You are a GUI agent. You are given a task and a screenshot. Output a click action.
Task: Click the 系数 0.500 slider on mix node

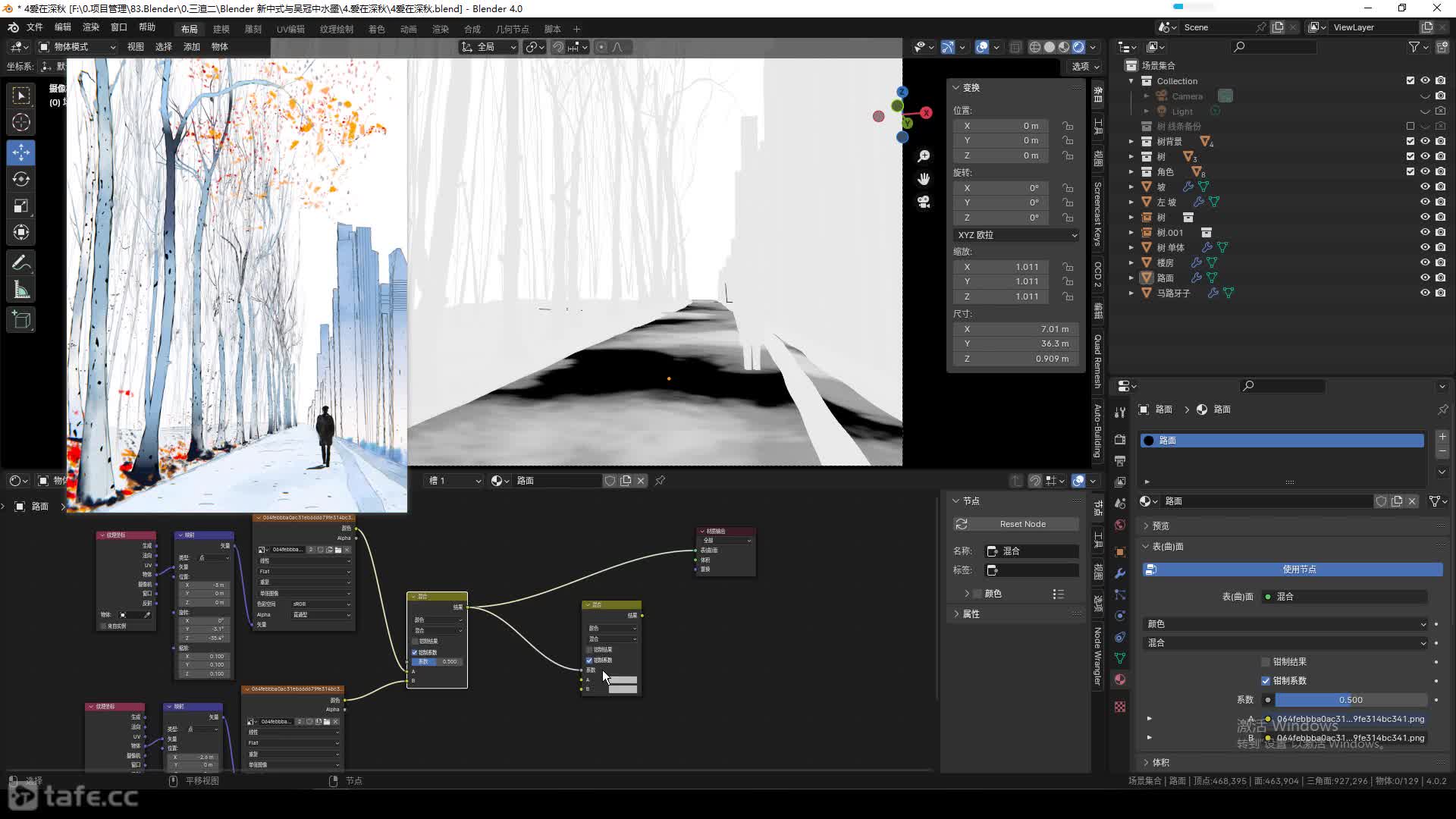(x=437, y=662)
